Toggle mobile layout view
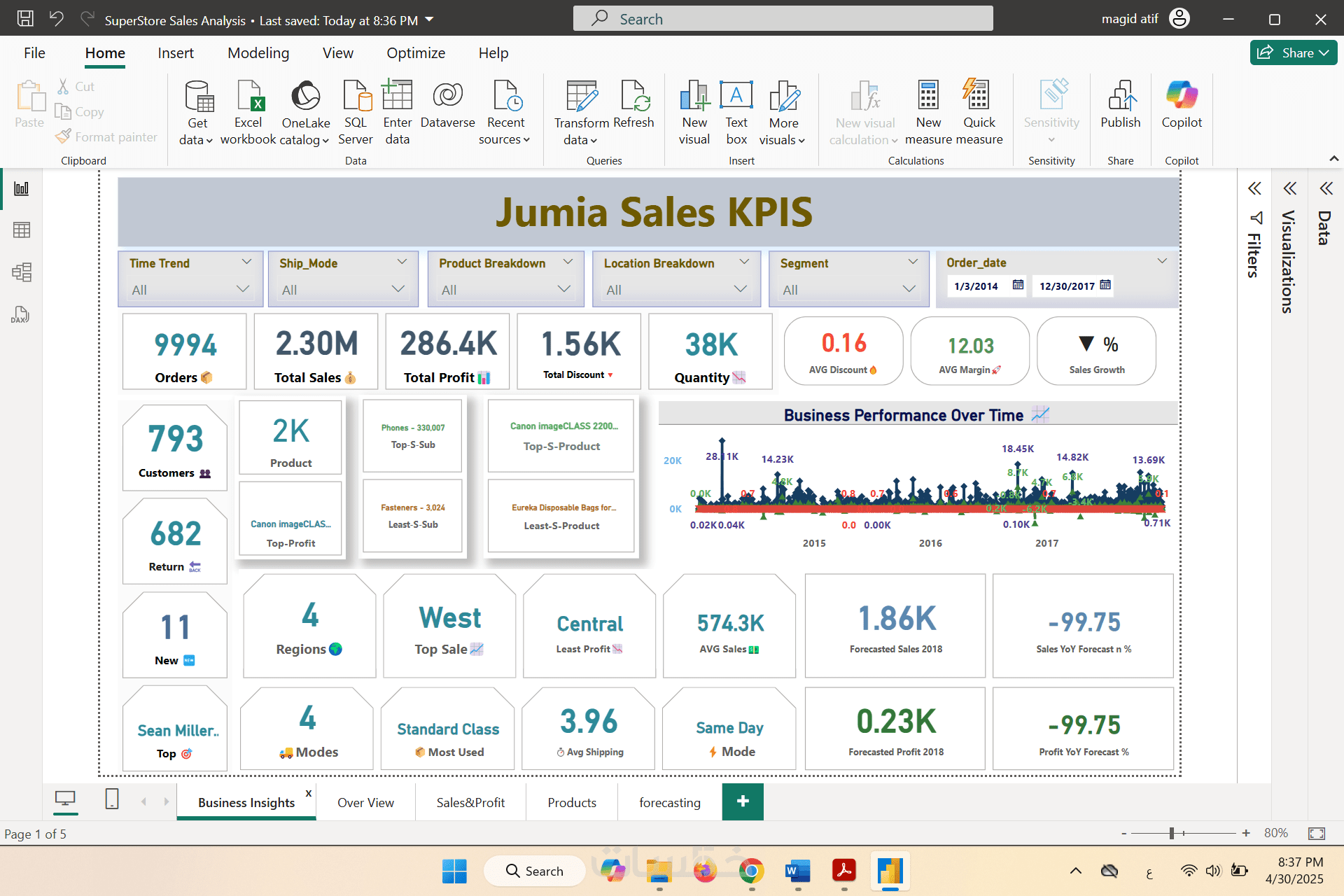The height and width of the screenshot is (896, 1344). (112, 799)
